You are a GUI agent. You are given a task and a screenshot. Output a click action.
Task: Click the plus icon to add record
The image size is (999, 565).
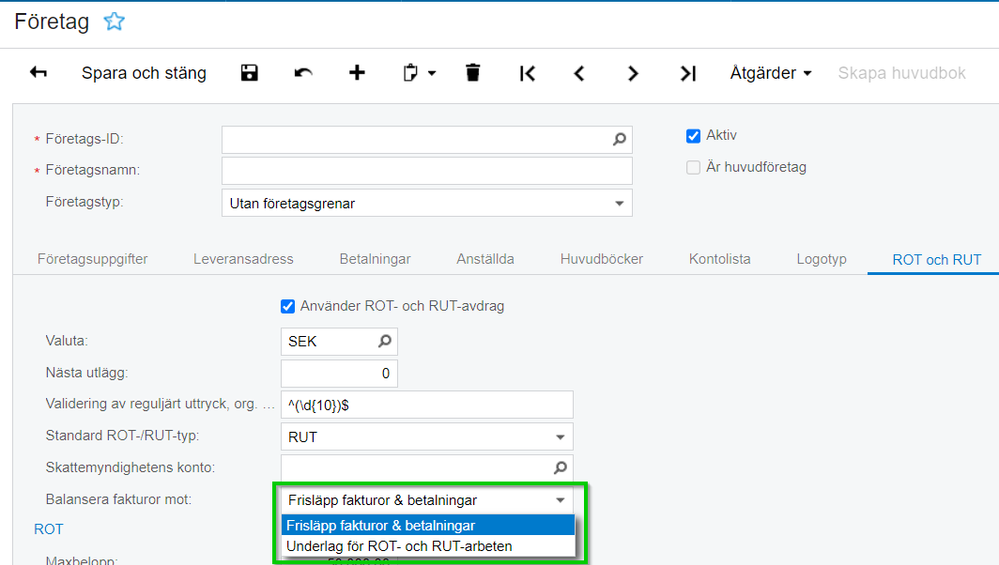pyautogui.click(x=357, y=73)
